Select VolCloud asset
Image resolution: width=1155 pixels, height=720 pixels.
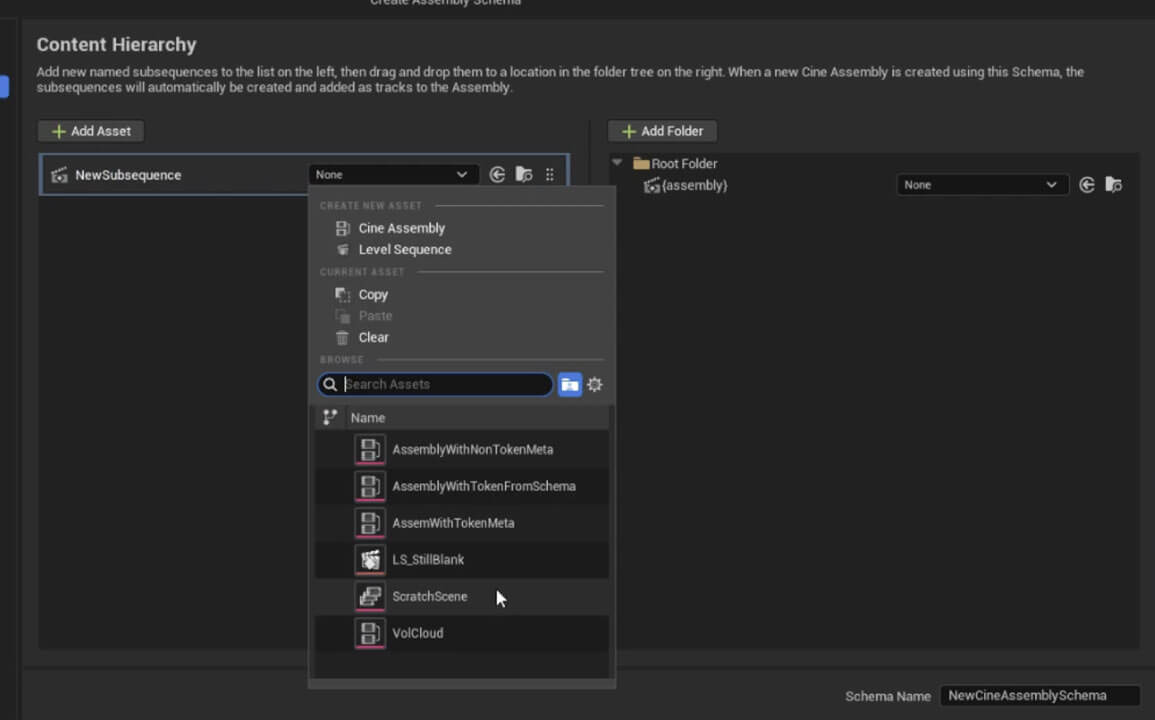tap(462, 633)
